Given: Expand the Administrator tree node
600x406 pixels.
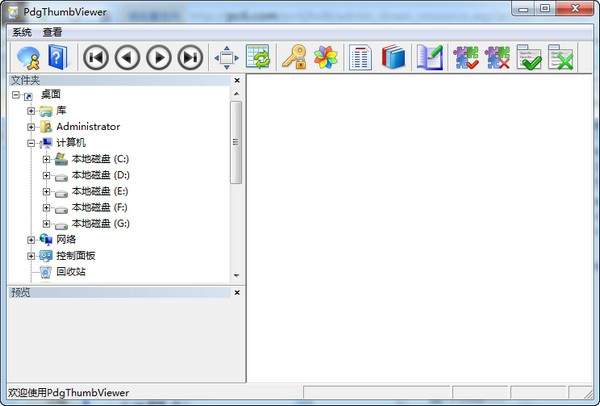Looking at the screenshot, I should (x=31, y=127).
